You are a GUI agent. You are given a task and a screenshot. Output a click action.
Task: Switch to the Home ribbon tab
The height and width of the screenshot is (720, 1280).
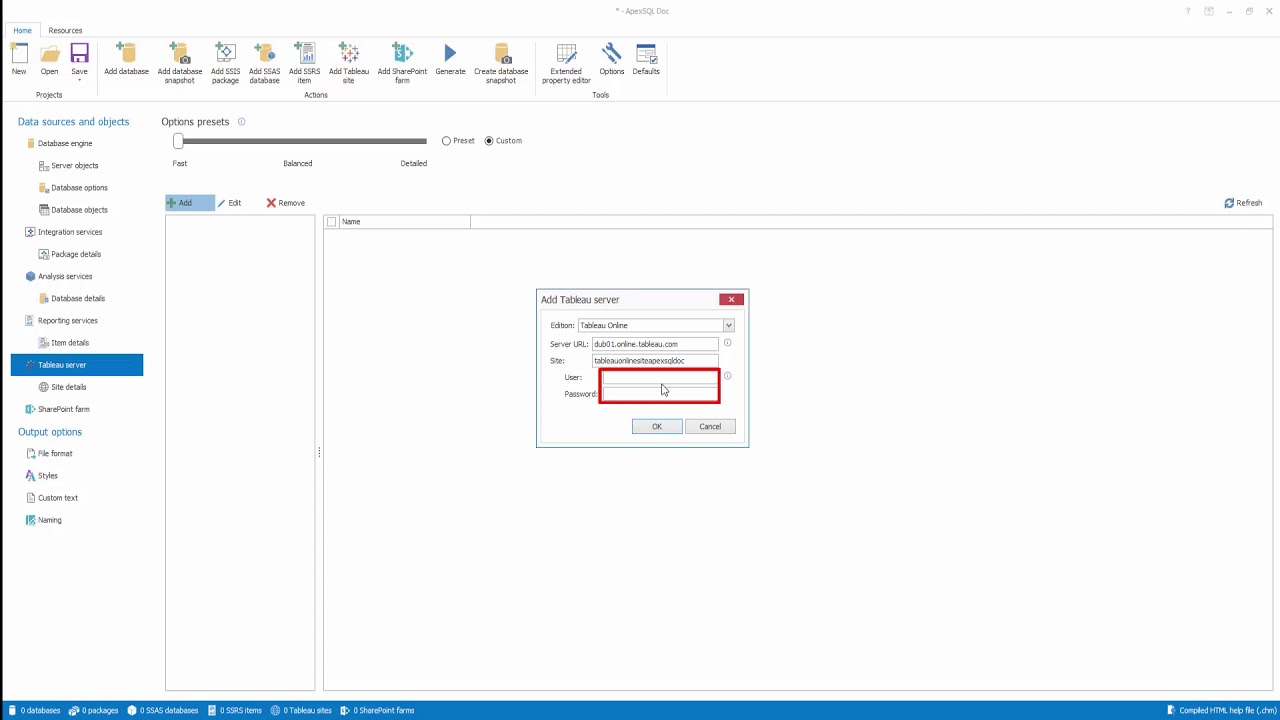[22, 30]
